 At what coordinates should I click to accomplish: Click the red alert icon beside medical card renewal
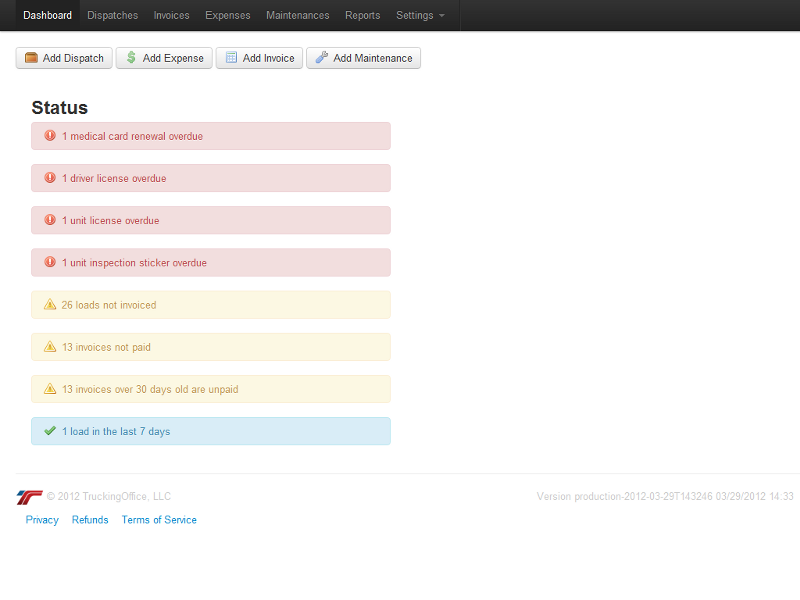50,136
